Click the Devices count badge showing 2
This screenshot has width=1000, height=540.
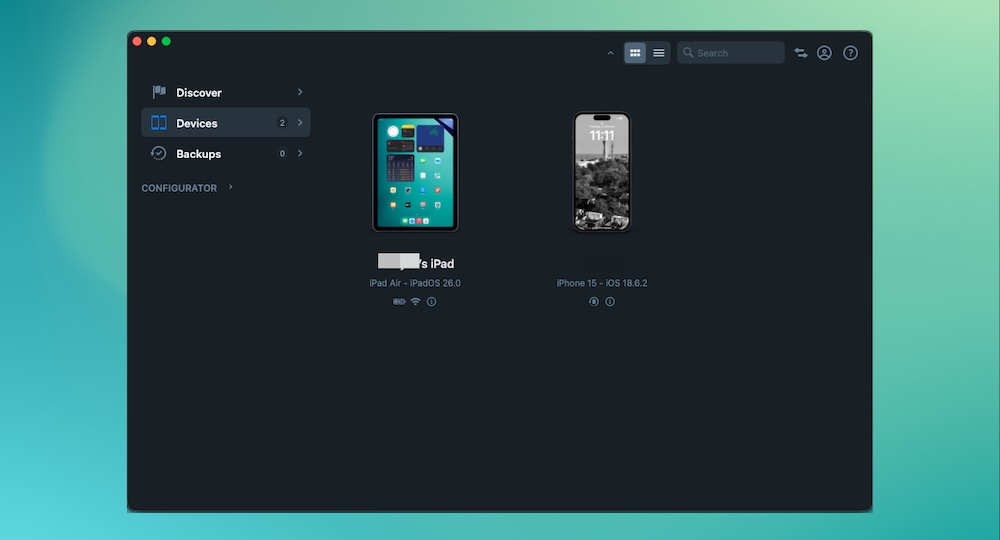tap(282, 122)
